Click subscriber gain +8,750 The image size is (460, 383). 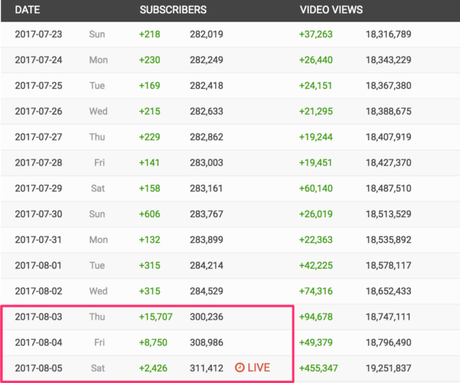click(153, 342)
